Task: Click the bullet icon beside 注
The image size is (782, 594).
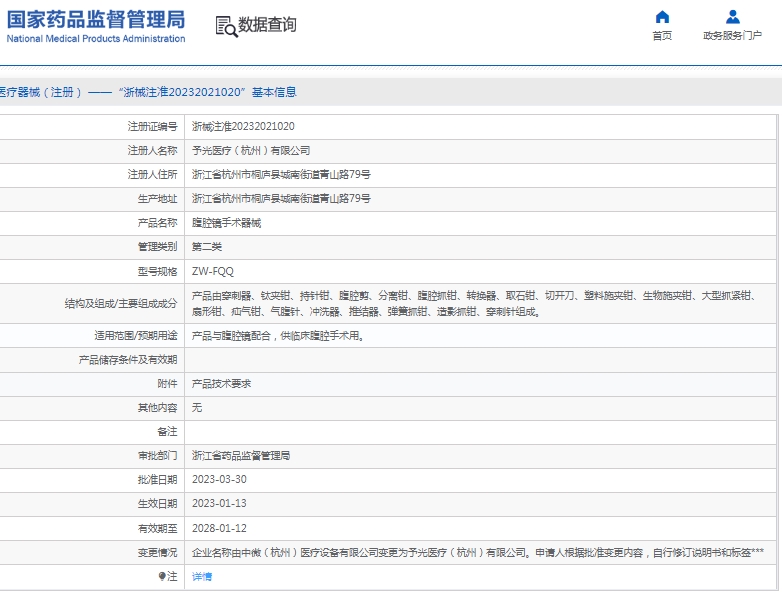Action: 162,577
